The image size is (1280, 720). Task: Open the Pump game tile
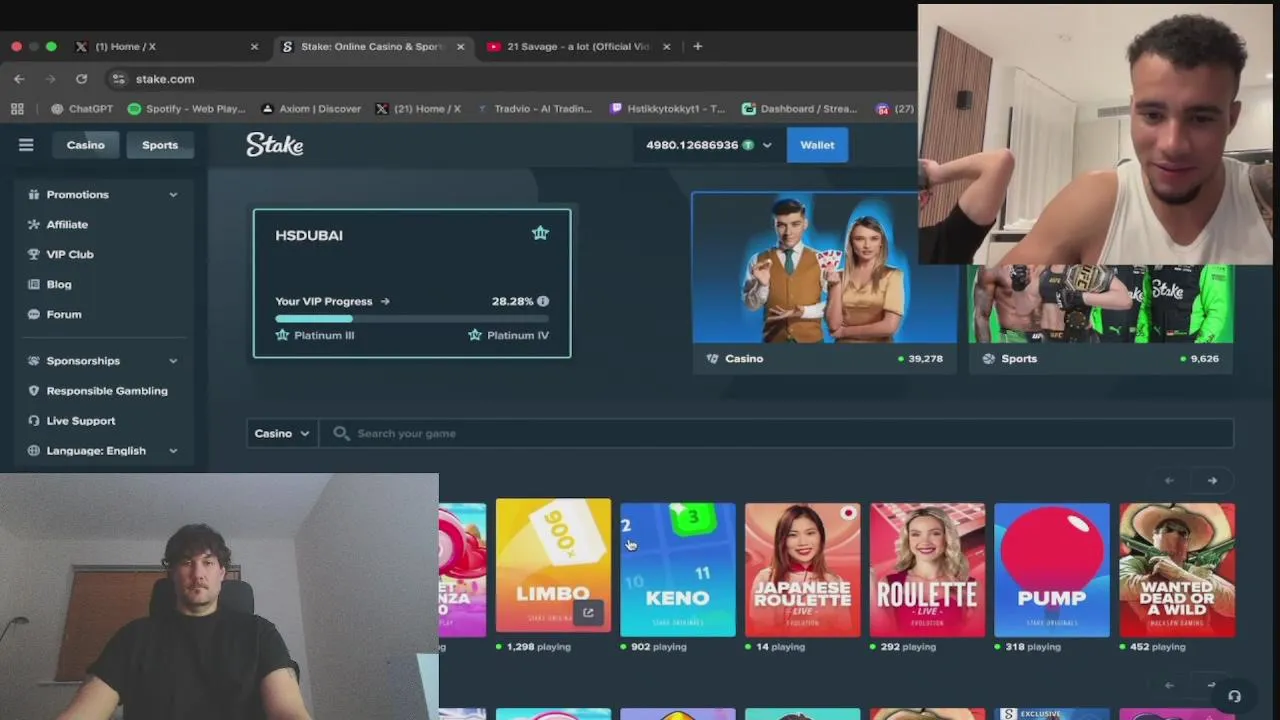click(x=1052, y=570)
